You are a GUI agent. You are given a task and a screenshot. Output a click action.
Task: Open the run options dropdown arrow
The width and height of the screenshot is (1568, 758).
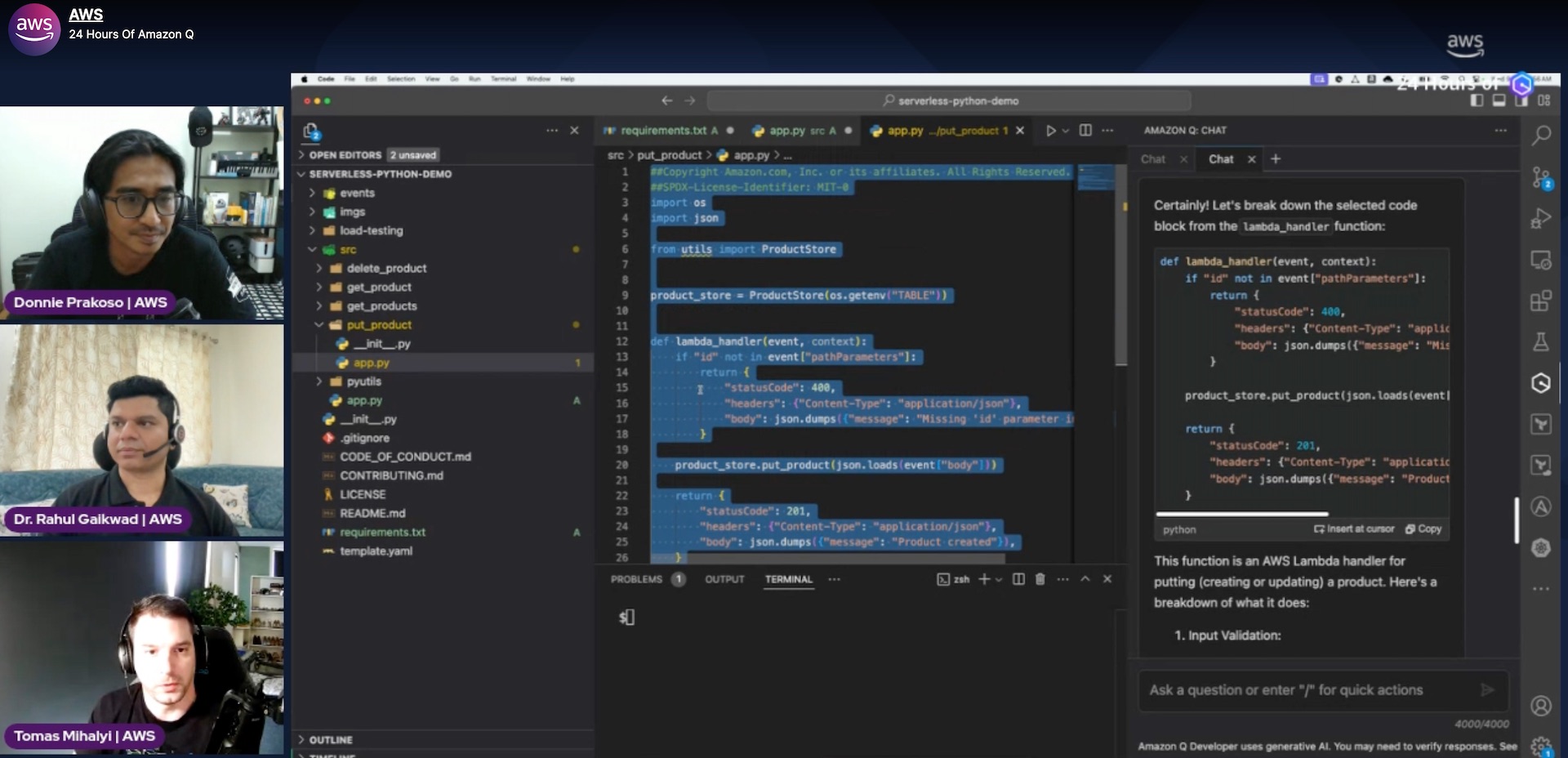pyautogui.click(x=1066, y=131)
